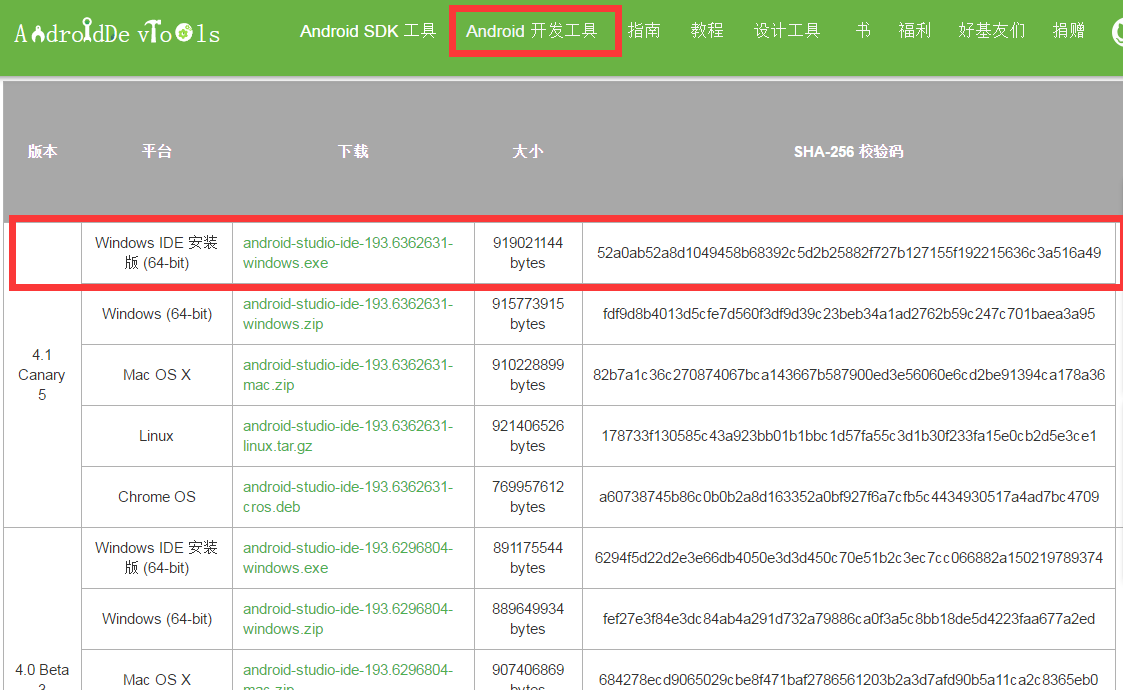Download android-studio-ide-193.6296804-windows.exe
Viewport: 1123px width, 690px height.
click(348, 557)
